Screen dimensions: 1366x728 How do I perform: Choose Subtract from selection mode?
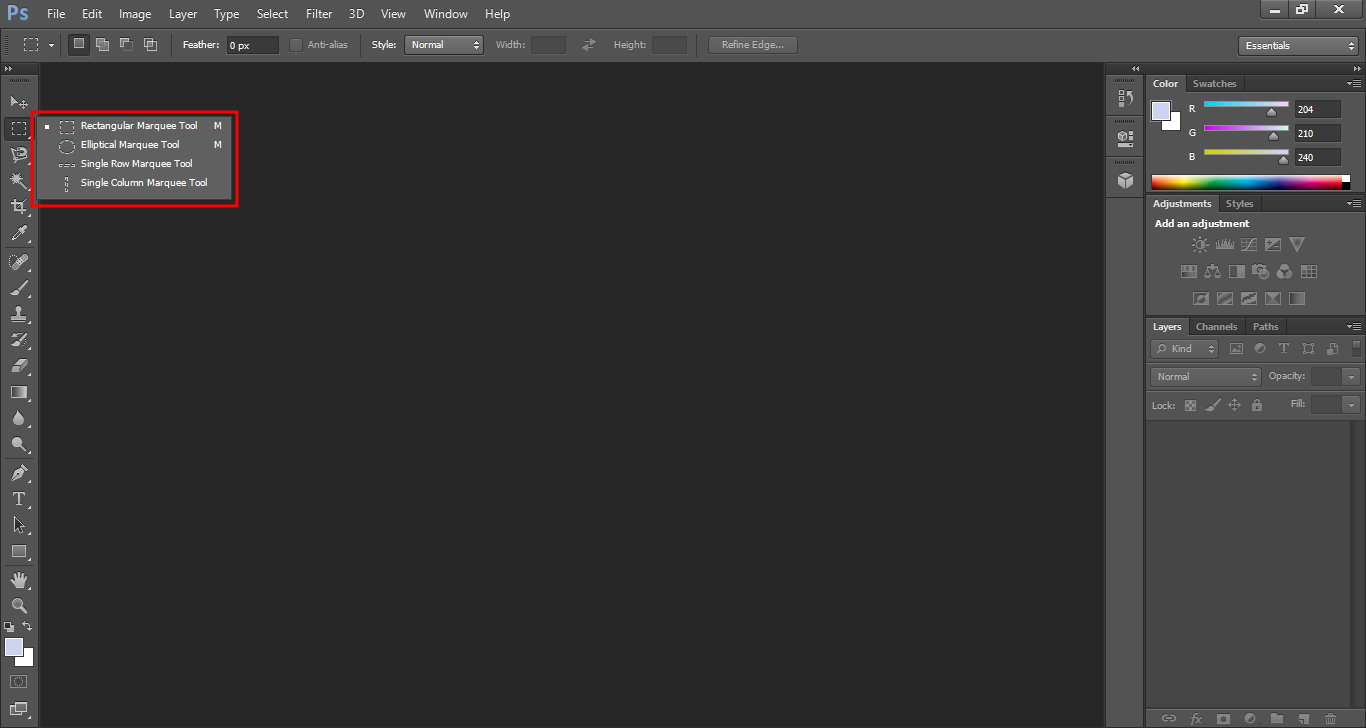click(127, 45)
